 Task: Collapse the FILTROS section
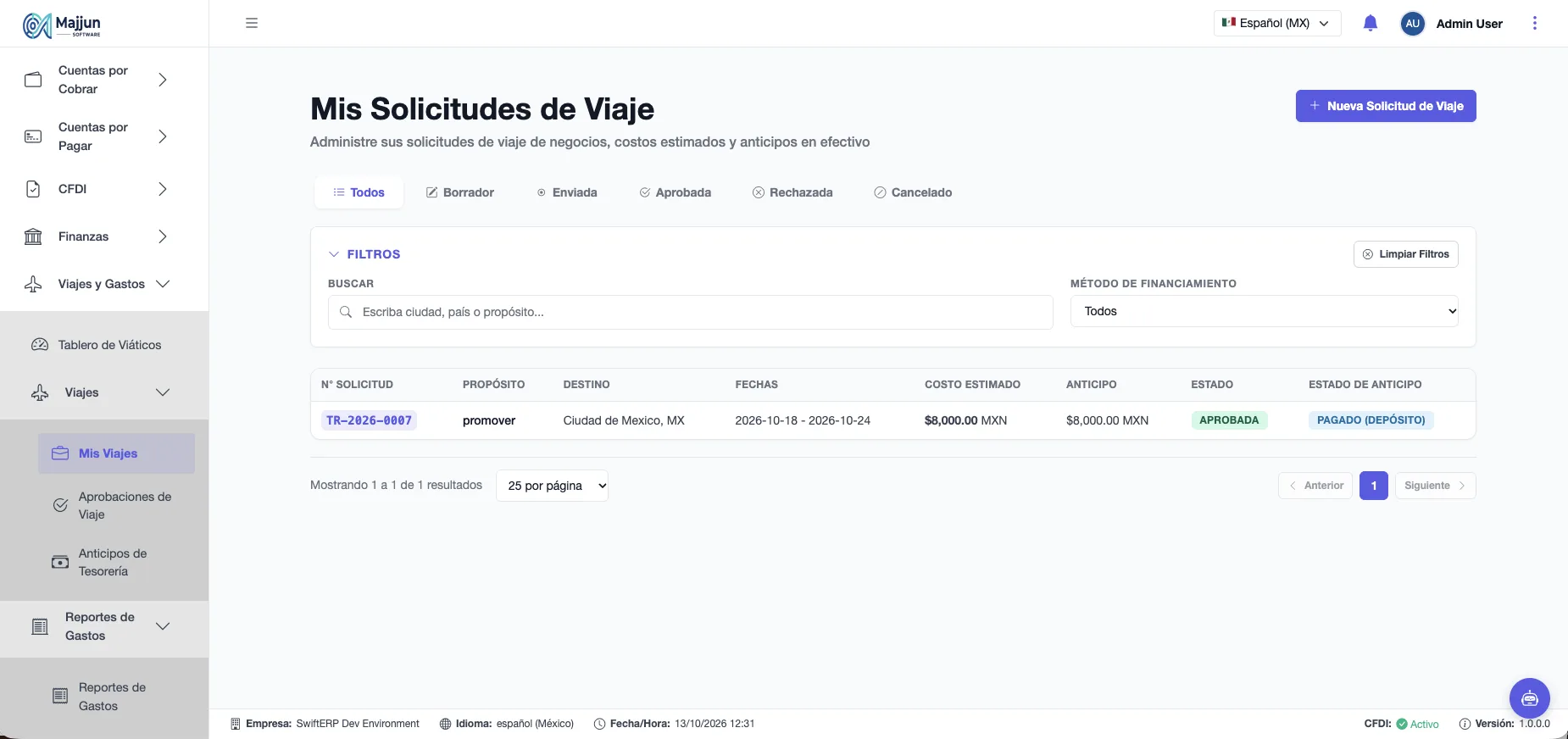coord(364,254)
